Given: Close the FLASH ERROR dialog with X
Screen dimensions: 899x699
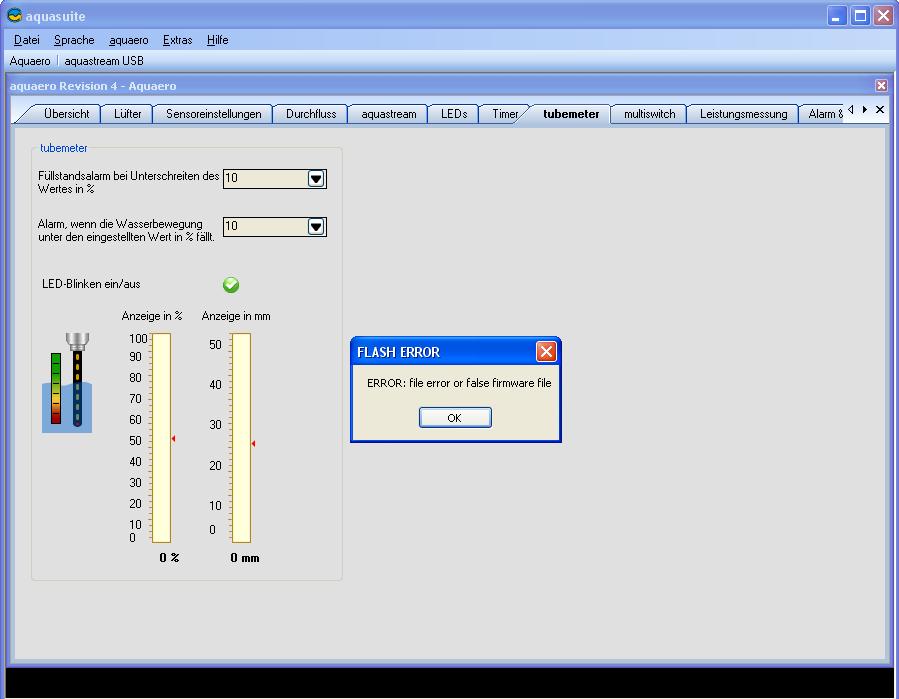Looking at the screenshot, I should point(546,351).
